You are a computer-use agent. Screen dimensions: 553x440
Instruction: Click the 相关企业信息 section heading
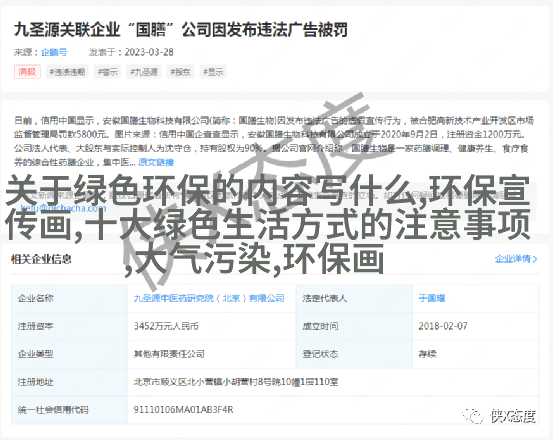[x=41, y=259]
